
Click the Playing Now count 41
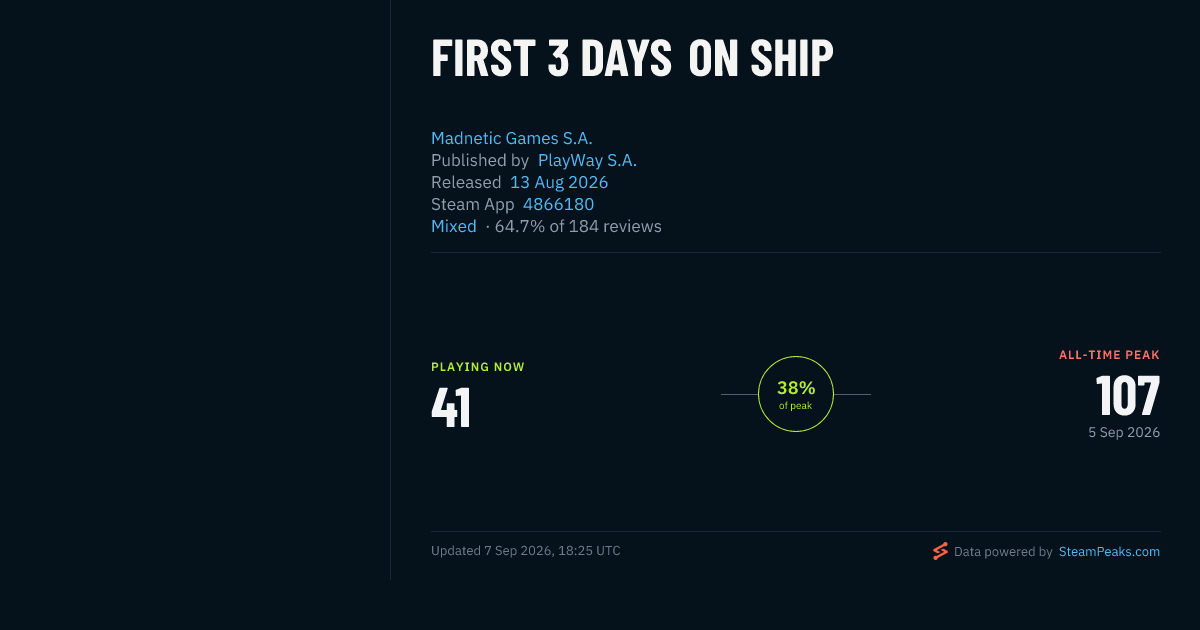451,406
